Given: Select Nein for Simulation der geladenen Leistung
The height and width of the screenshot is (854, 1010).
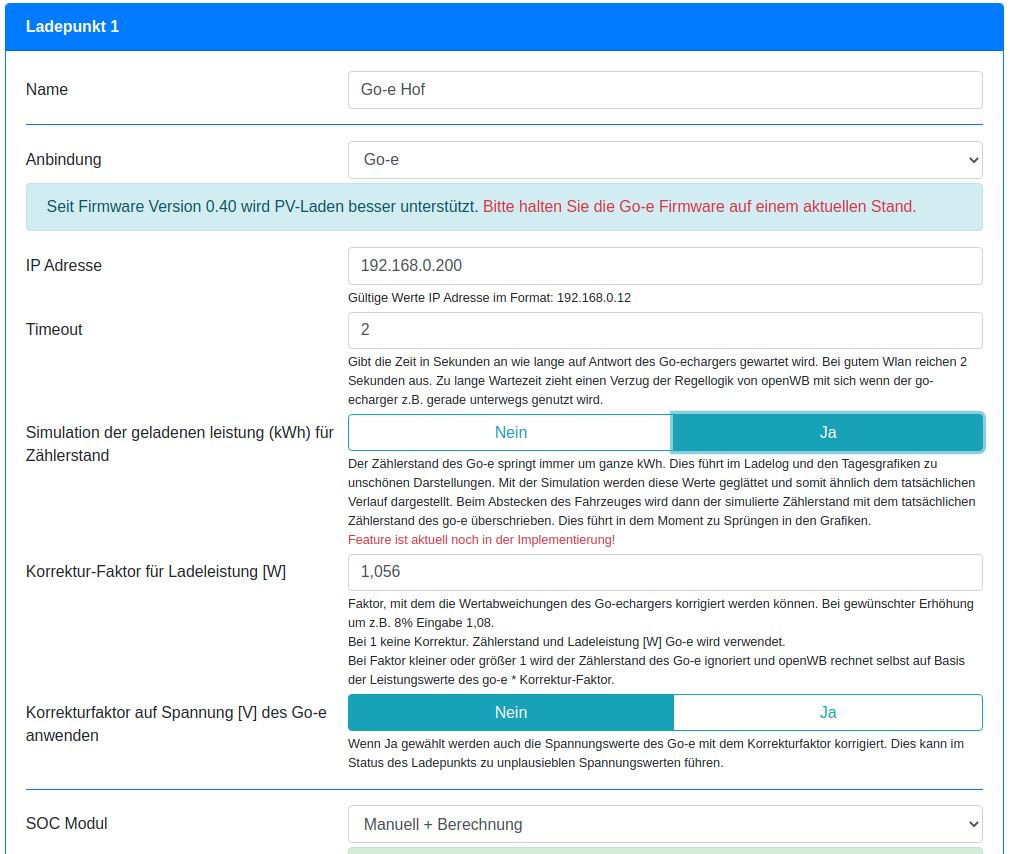Looking at the screenshot, I should 510,433.
